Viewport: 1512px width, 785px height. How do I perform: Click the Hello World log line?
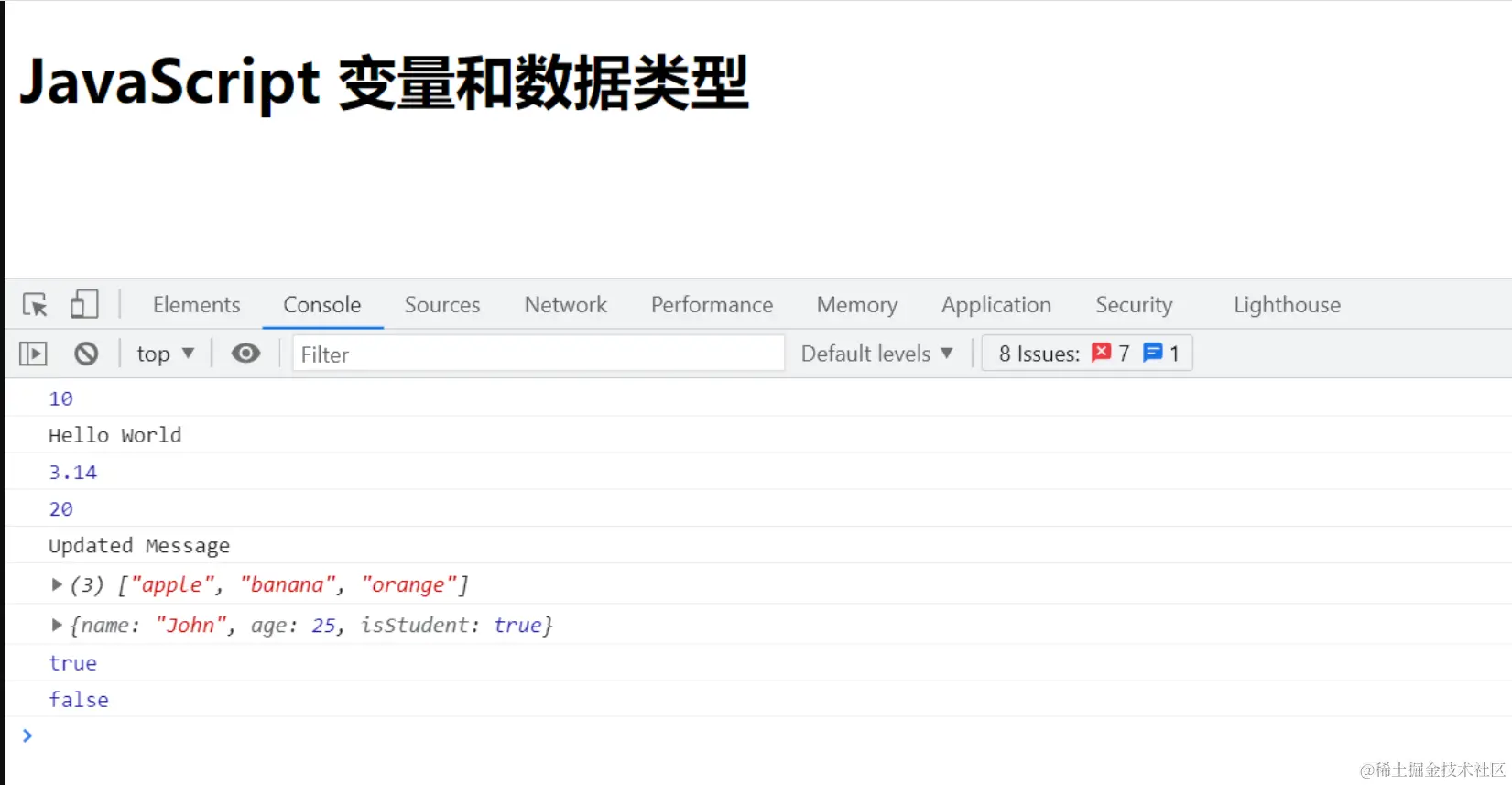tap(114, 435)
